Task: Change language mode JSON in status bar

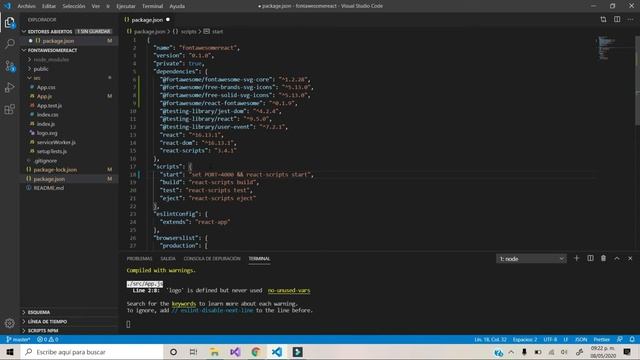Action: [x=581, y=340]
